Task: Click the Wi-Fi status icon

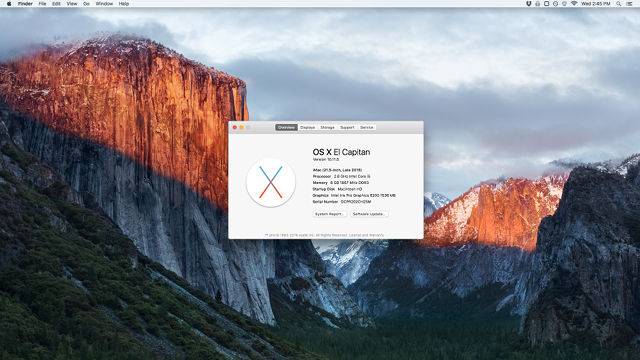Action: (x=574, y=3)
